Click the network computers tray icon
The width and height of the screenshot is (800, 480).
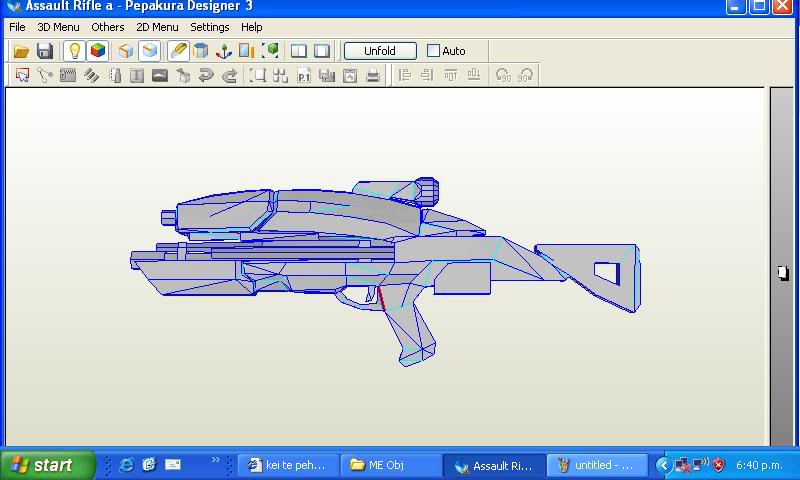pyautogui.click(x=683, y=465)
